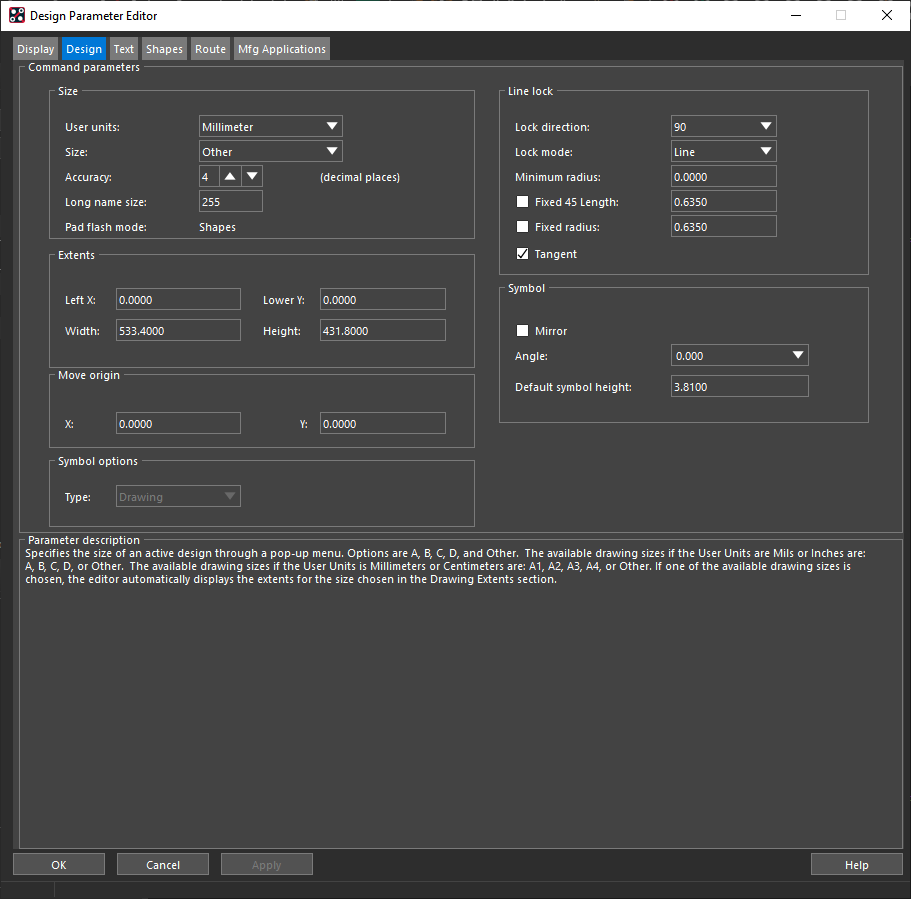Open the disabled Symbol Type dropdown
911x899 pixels.
[x=178, y=496]
